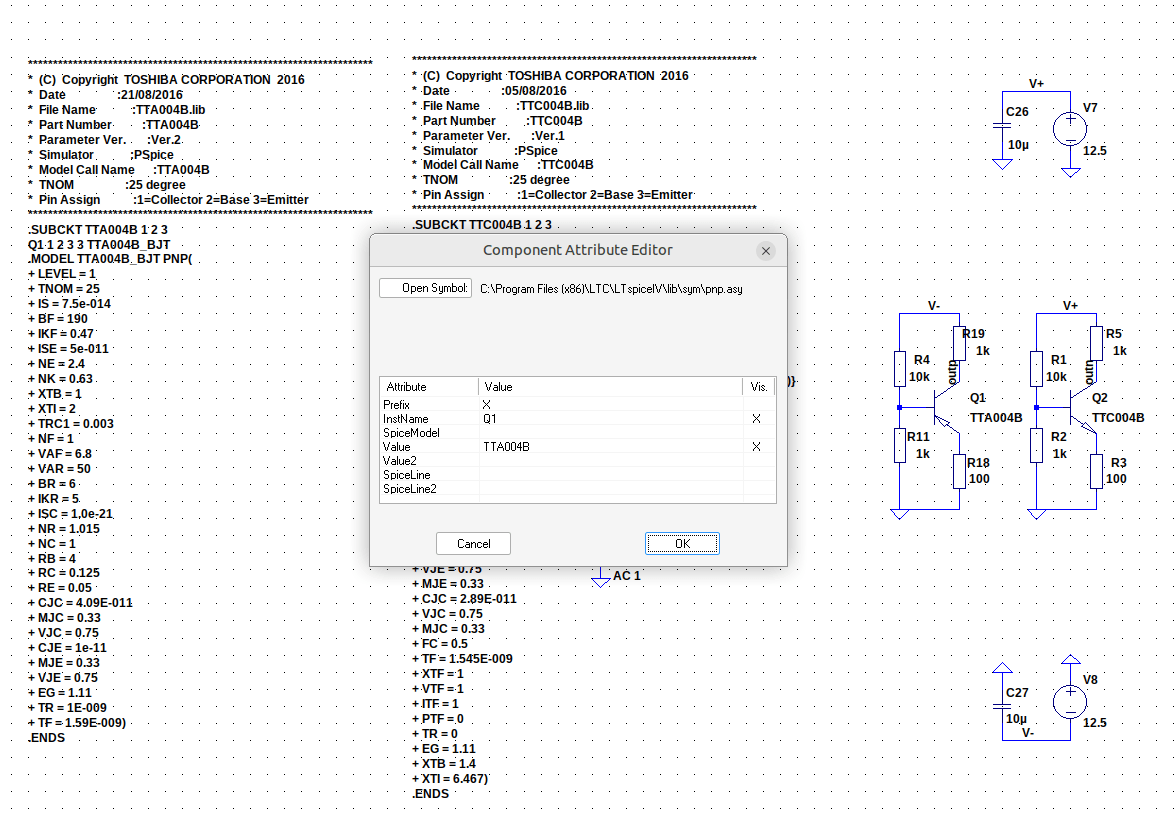Click the '+ BF = 190' model parameter line
The image size is (1176, 816).
58,319
